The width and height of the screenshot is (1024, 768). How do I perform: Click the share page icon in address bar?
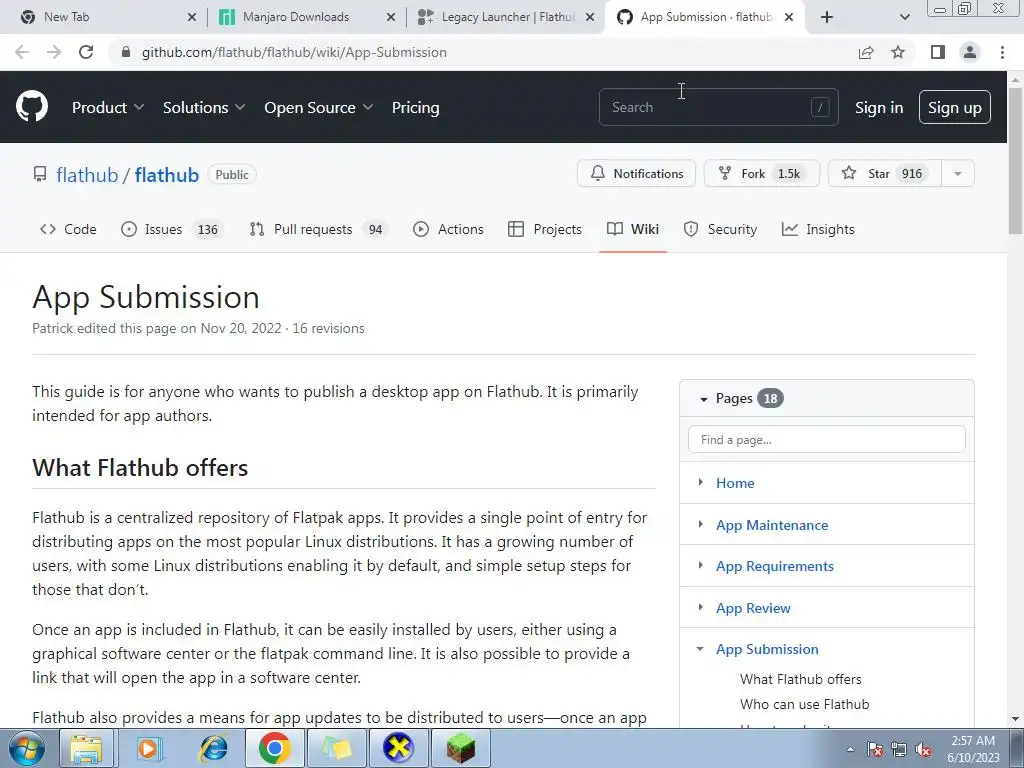[x=866, y=52]
